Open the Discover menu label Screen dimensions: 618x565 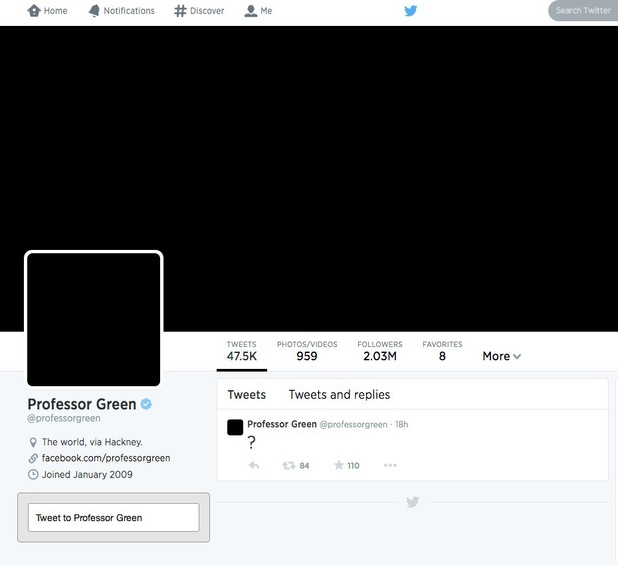point(207,11)
